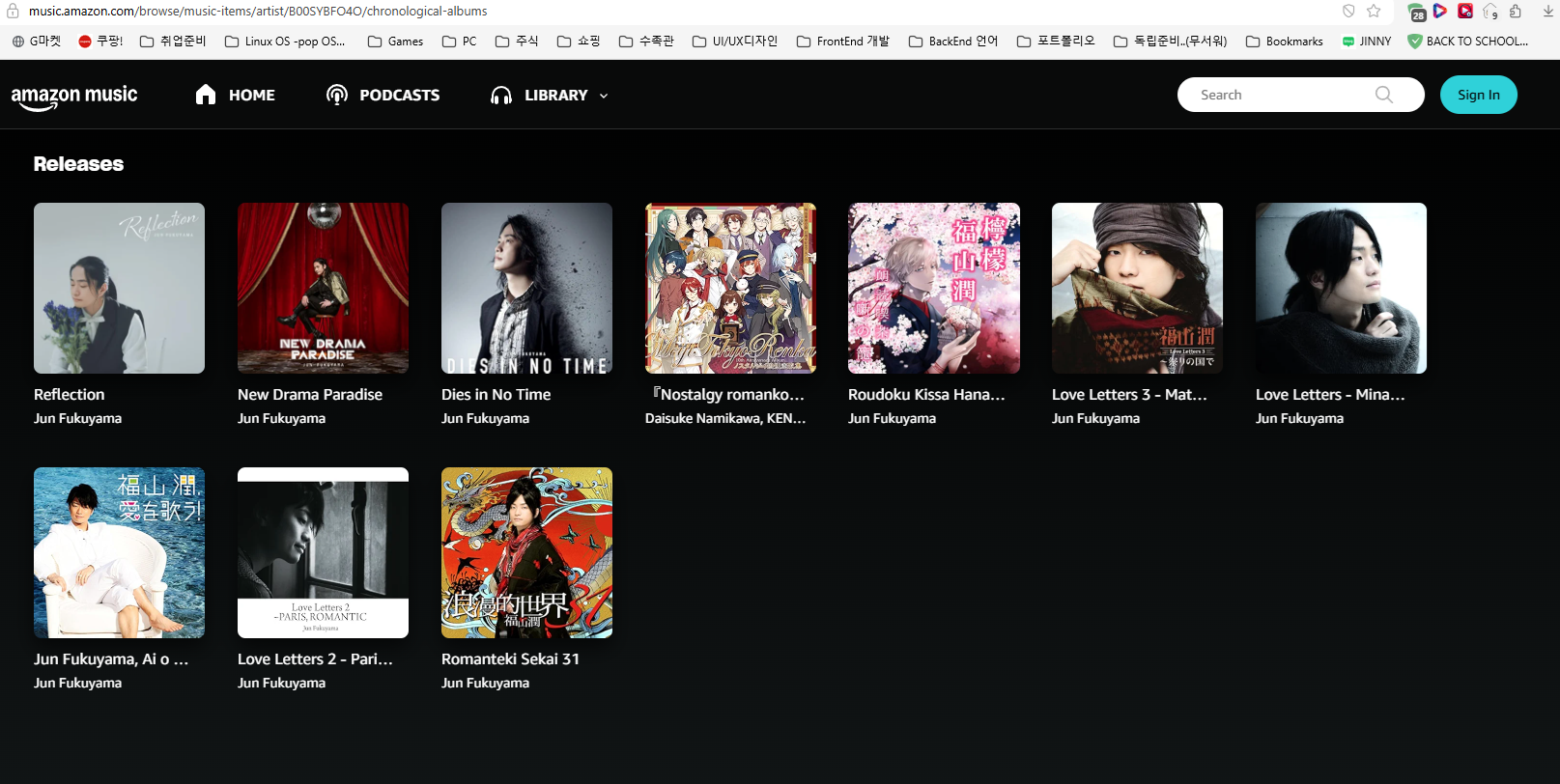This screenshot has width=1560, height=784.
Task: Open the Romanteki Sekai 31 album cover
Action: point(526,552)
